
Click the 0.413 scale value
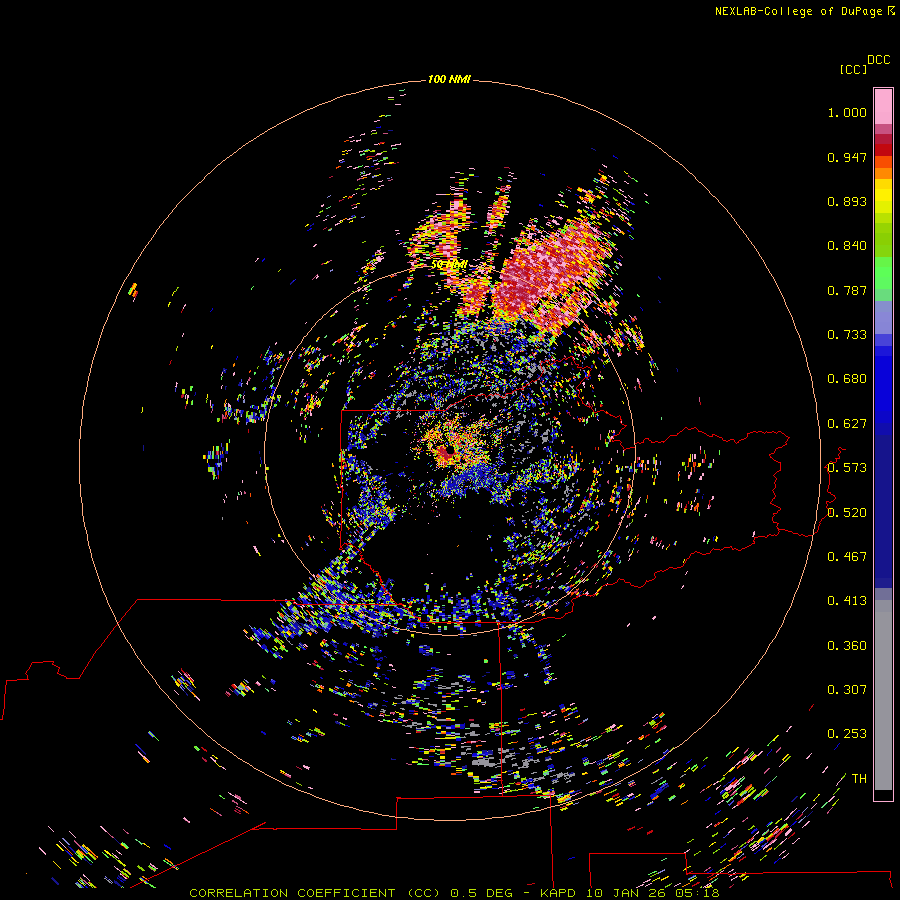847,601
